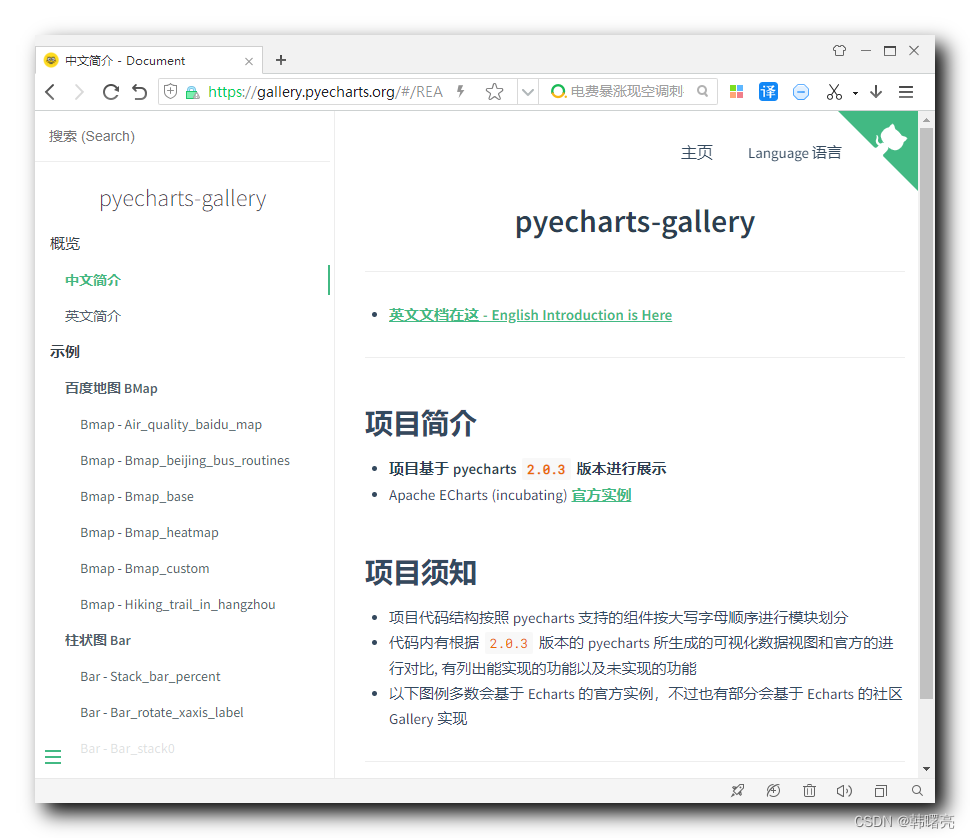This screenshot has width=970, height=838.
Task: Bookmark page with the star icon
Action: (494, 92)
